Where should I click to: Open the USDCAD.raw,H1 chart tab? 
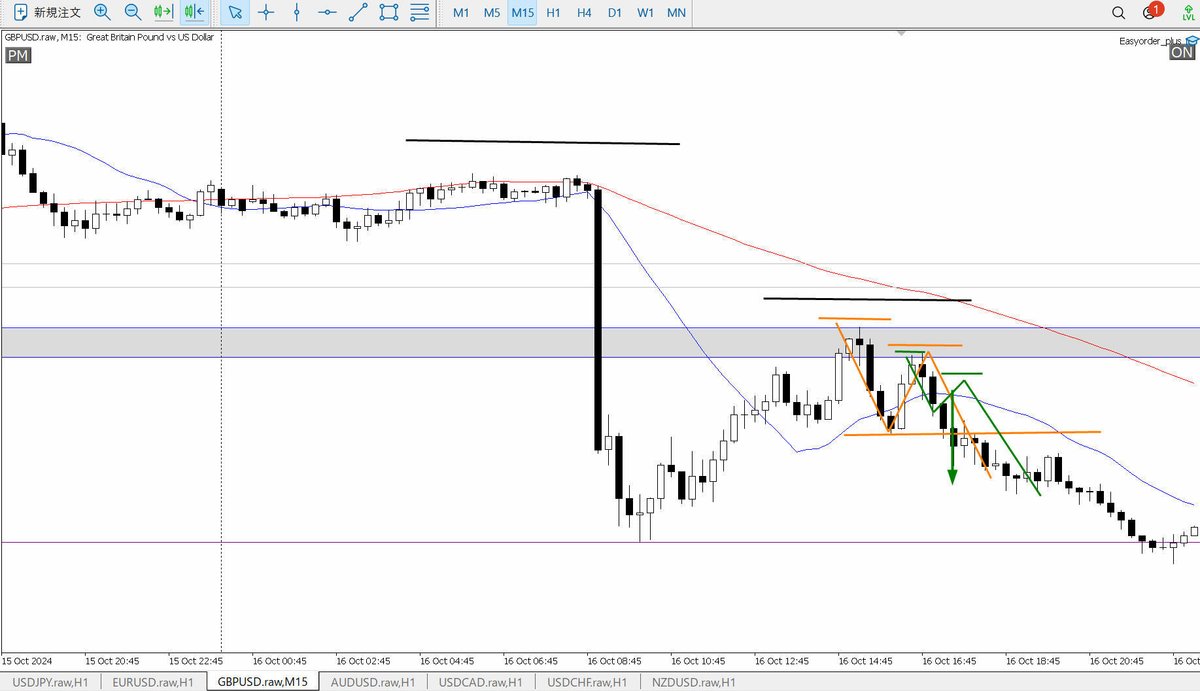[481, 682]
